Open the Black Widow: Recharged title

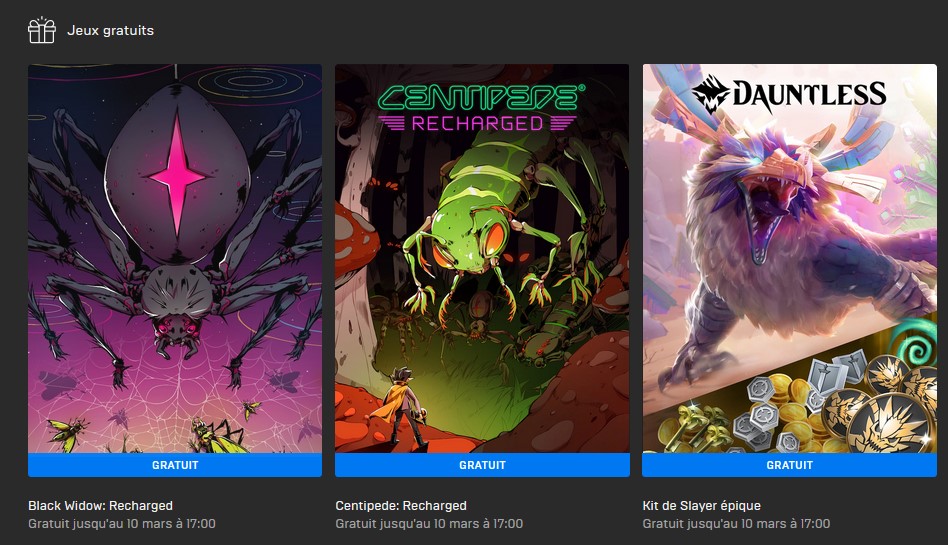click(x=100, y=505)
